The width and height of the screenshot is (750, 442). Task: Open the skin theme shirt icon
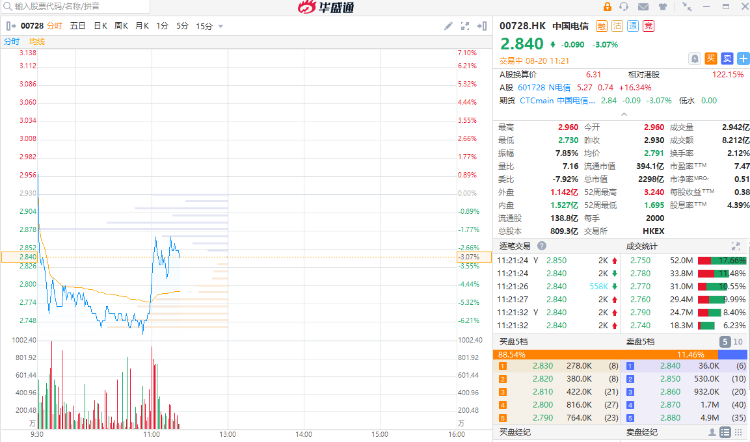pyautogui.click(x=663, y=7)
